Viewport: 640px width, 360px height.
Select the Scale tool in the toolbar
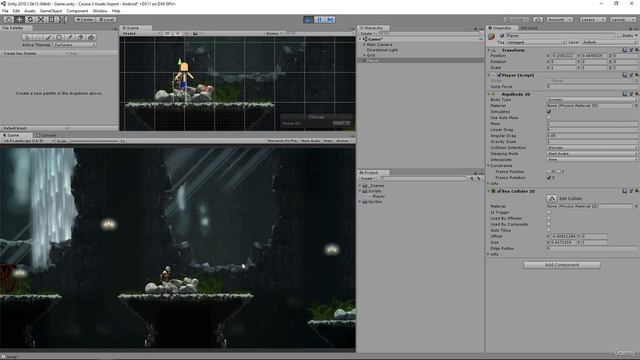[41, 20]
